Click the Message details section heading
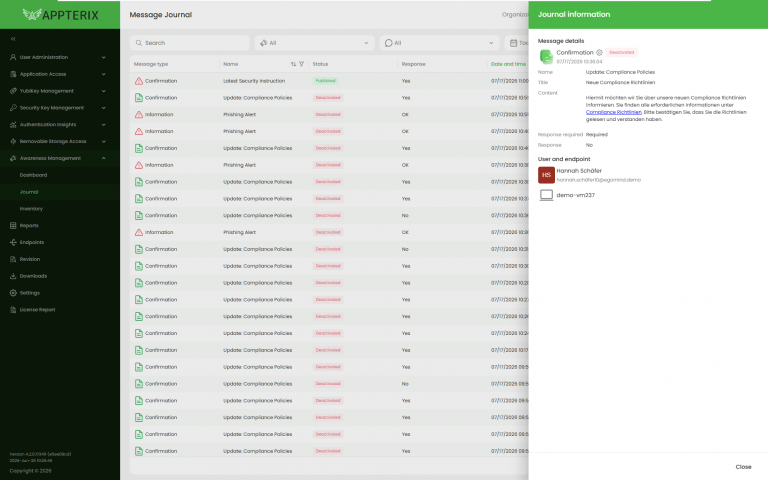 coord(561,41)
